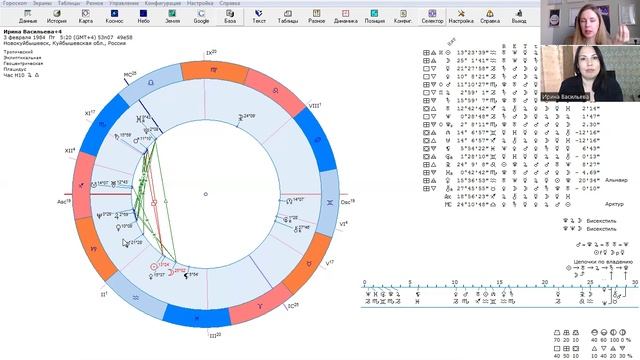Switch to the Космос view
This screenshot has width=640, height=360.
pyautogui.click(x=114, y=17)
